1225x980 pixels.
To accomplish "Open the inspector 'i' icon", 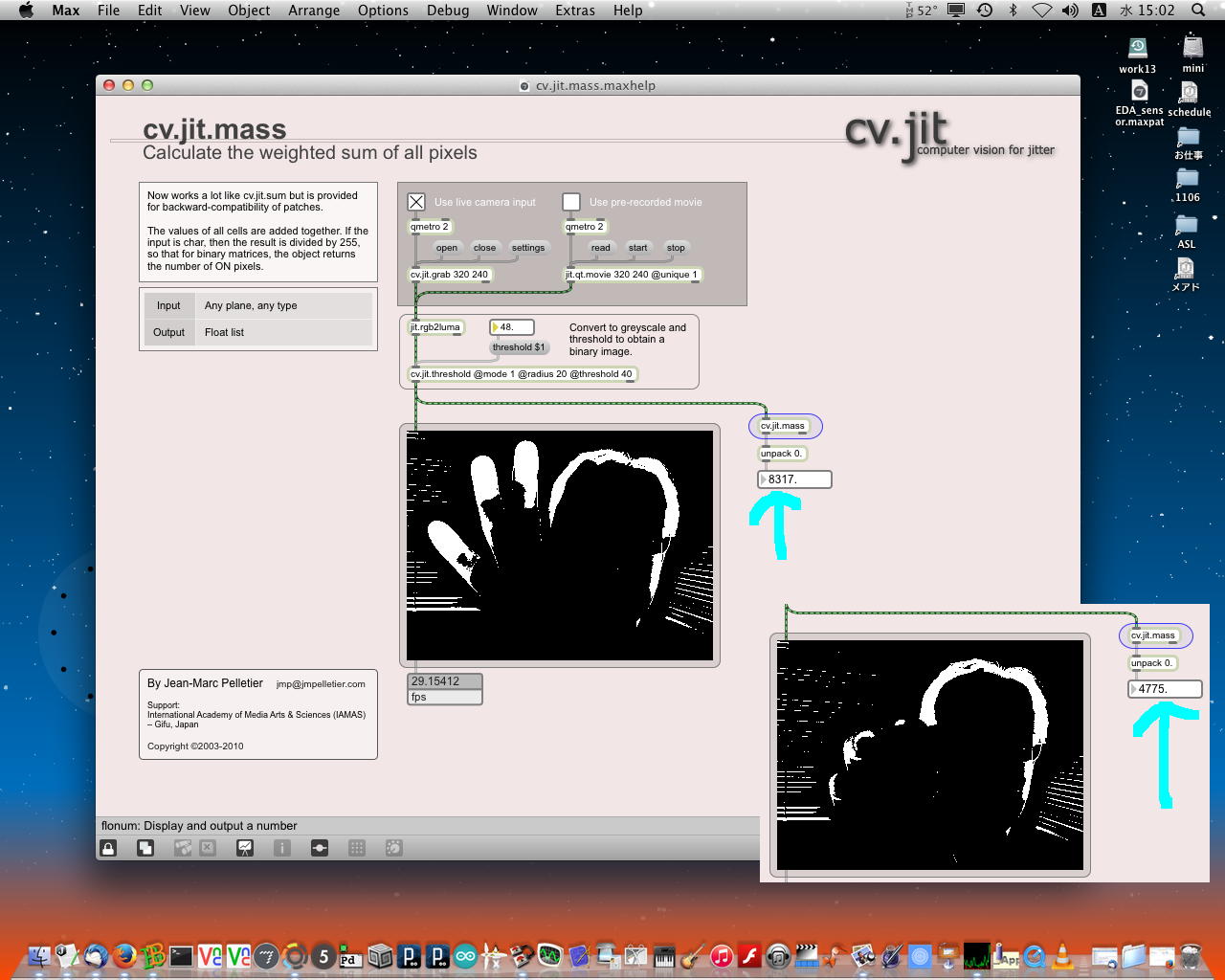I will click(x=282, y=848).
